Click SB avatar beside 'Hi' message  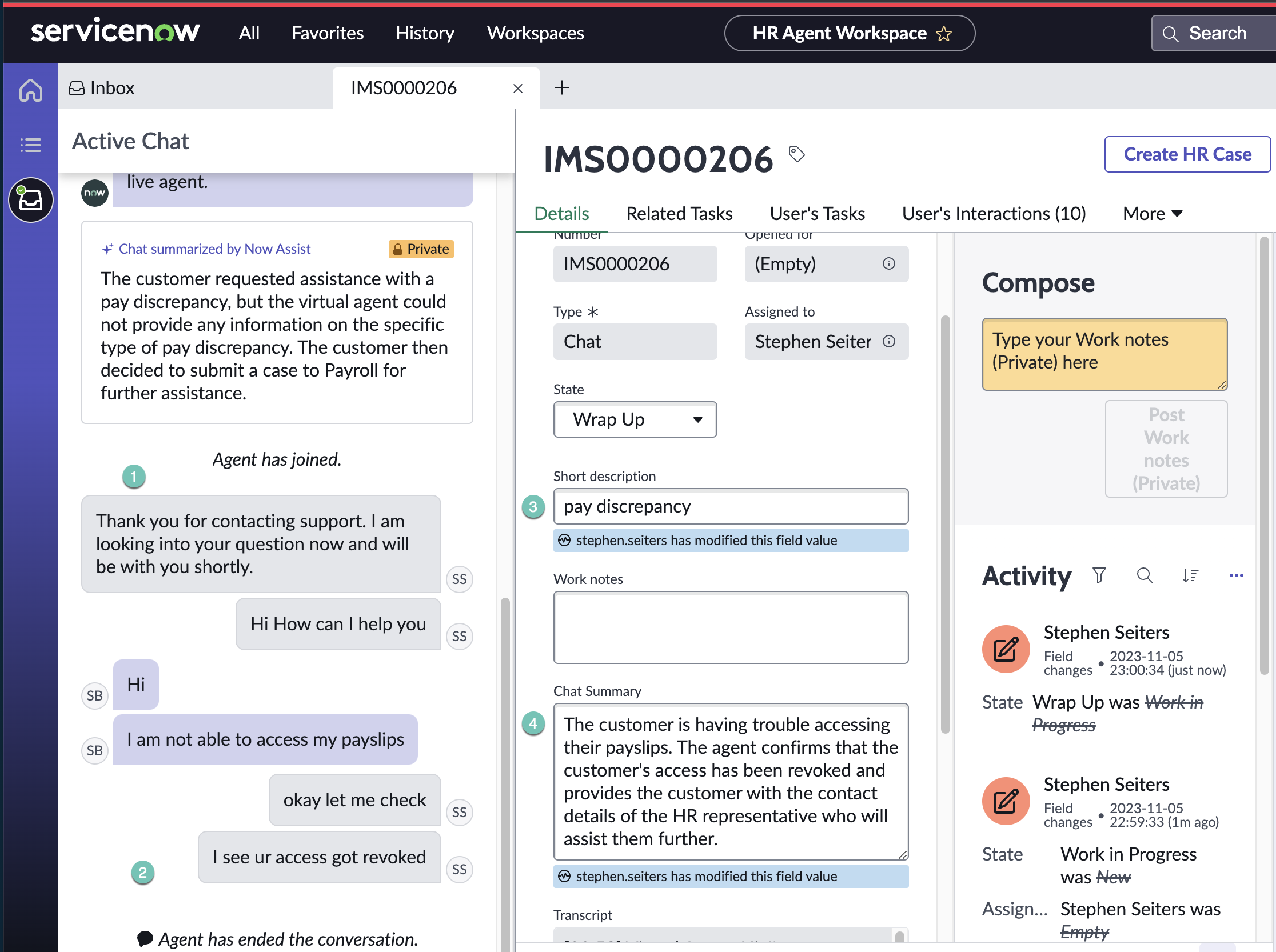94,695
